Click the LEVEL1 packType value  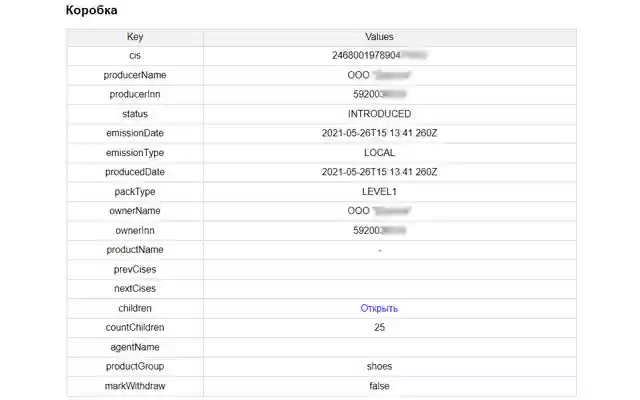click(x=379, y=191)
